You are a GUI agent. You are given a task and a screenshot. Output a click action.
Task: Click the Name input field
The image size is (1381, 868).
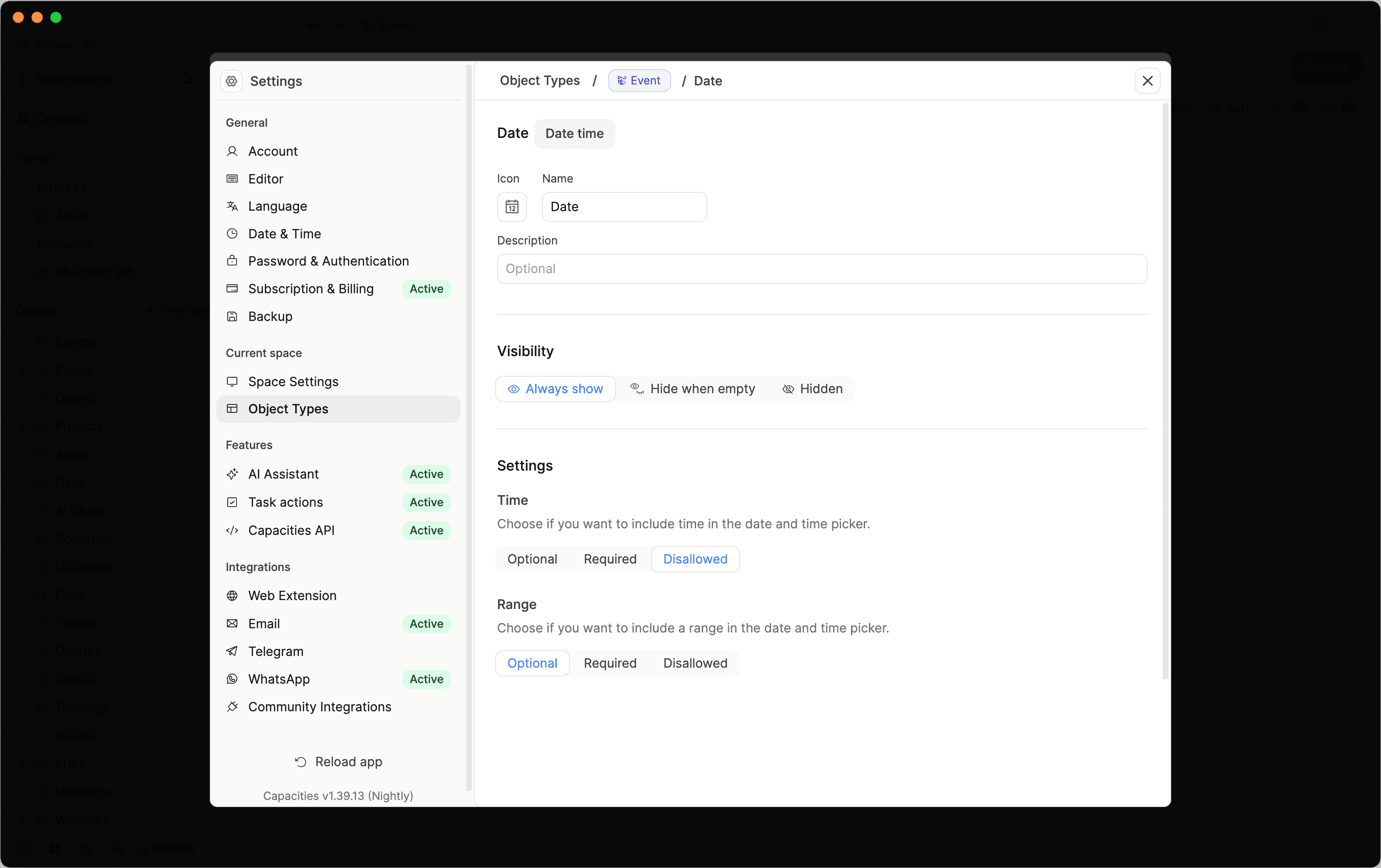click(x=624, y=207)
